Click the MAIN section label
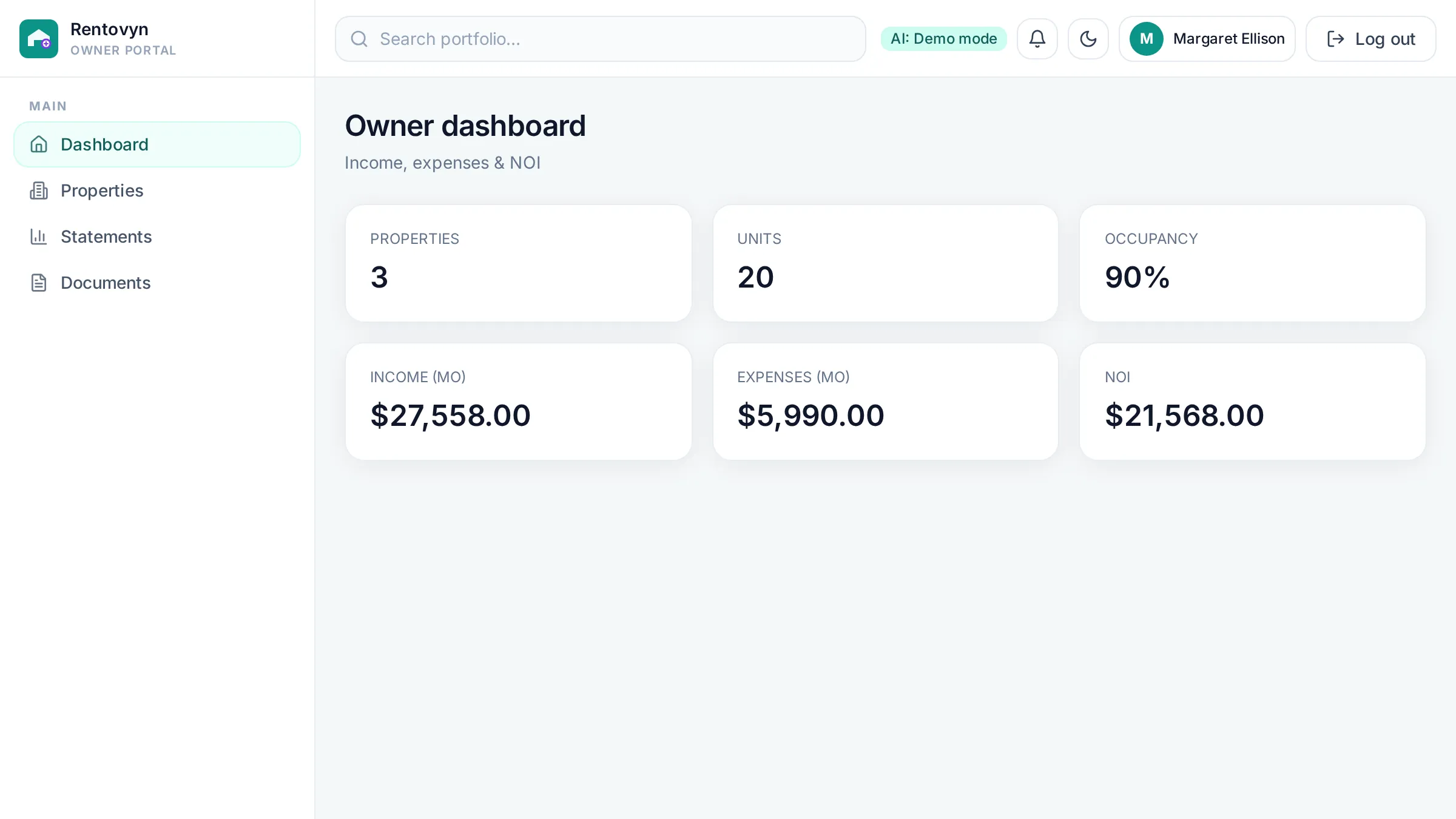This screenshot has height=819, width=1456. tap(48, 106)
